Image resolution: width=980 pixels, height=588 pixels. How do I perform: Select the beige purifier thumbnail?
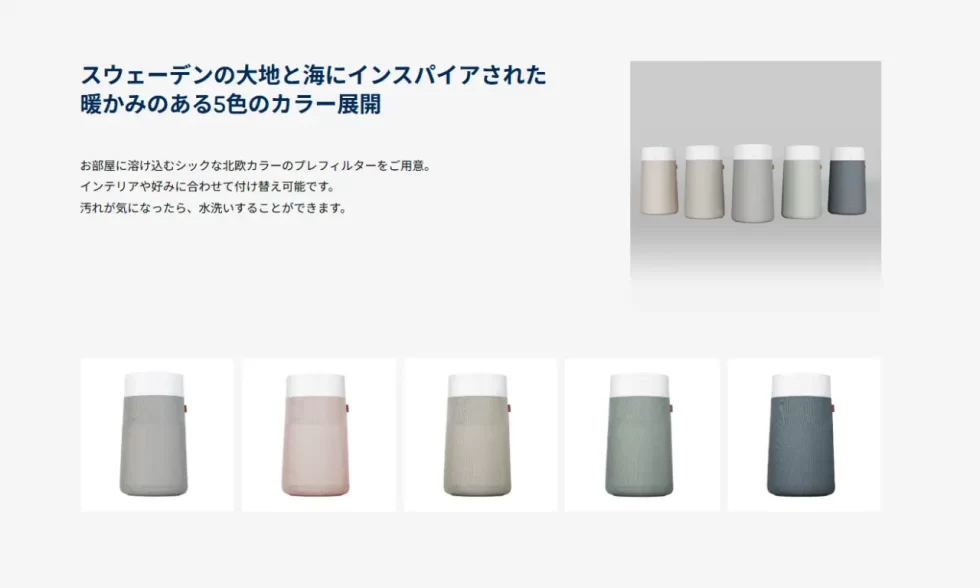tap(480, 435)
